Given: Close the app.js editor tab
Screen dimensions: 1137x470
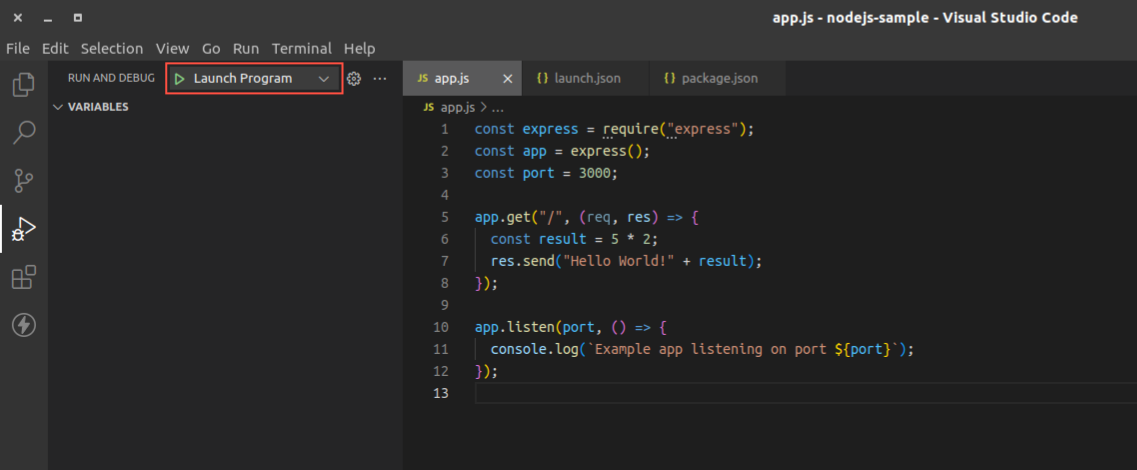Looking at the screenshot, I should [508, 78].
